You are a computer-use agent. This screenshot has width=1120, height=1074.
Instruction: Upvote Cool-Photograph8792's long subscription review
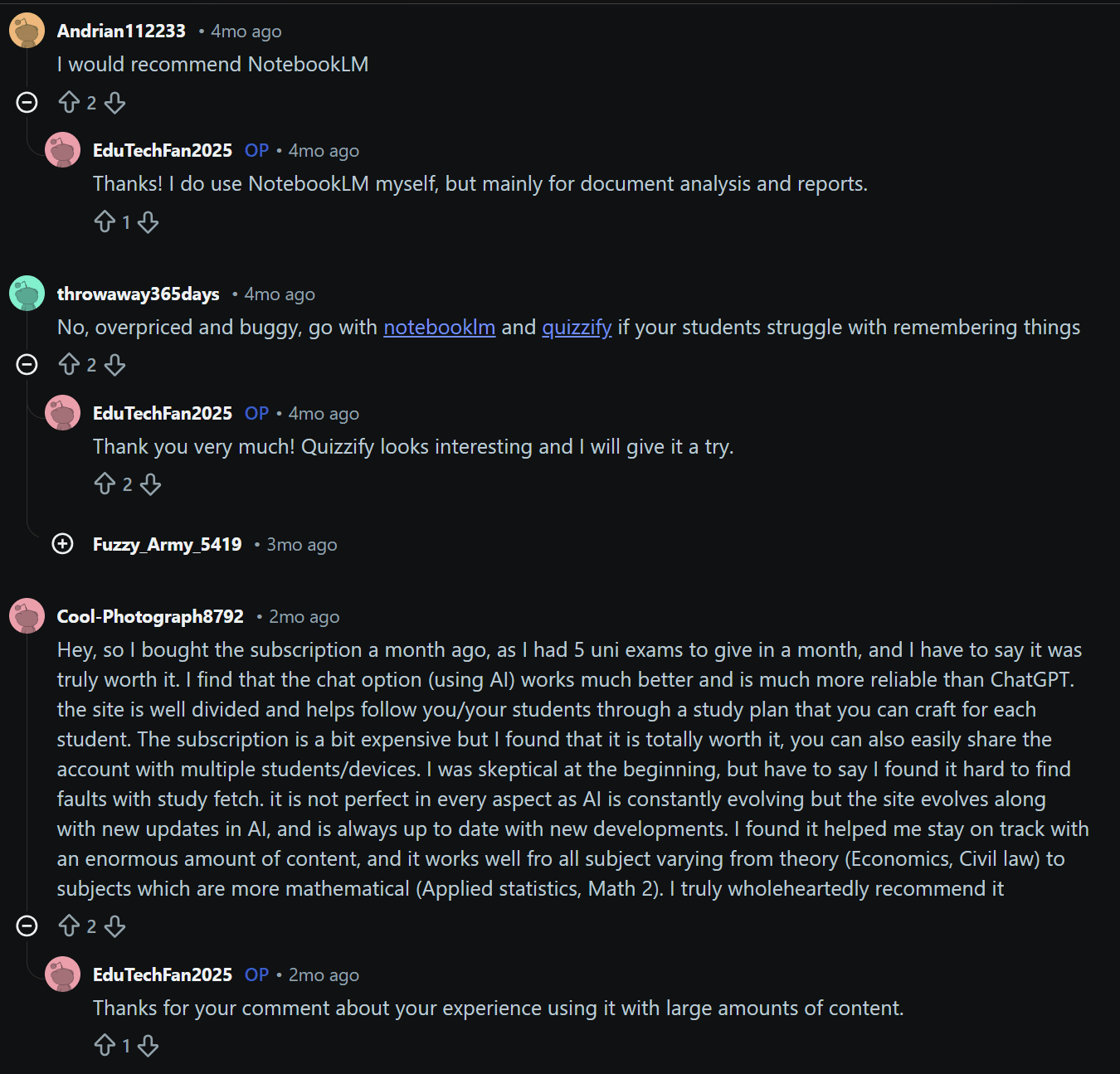click(x=69, y=926)
